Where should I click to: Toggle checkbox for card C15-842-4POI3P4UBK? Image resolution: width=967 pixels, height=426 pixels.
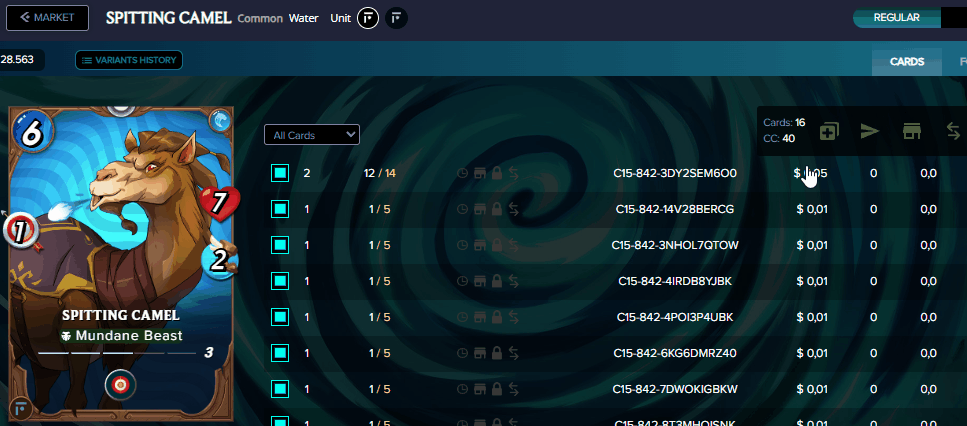click(280, 317)
